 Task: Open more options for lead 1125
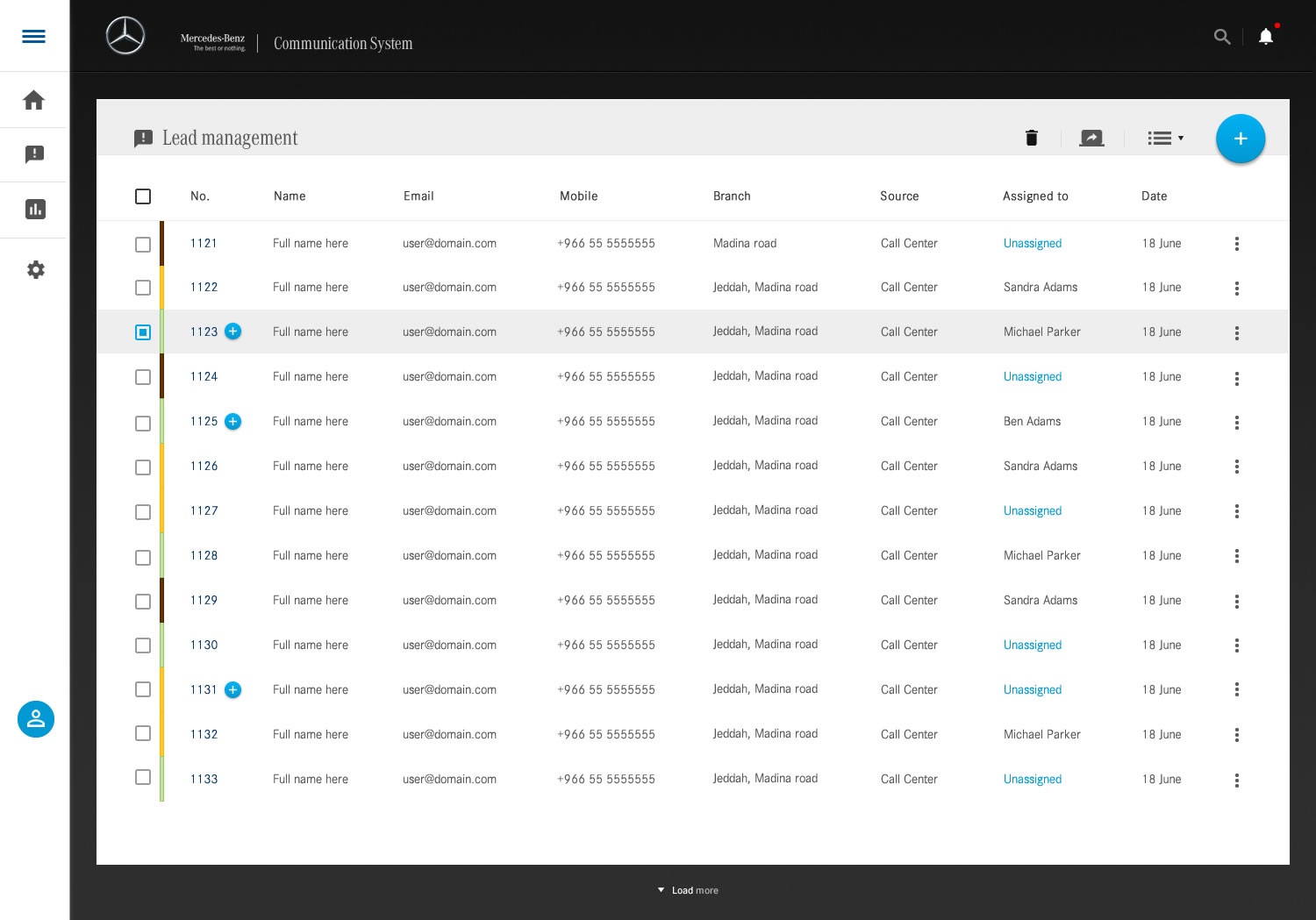point(1237,422)
